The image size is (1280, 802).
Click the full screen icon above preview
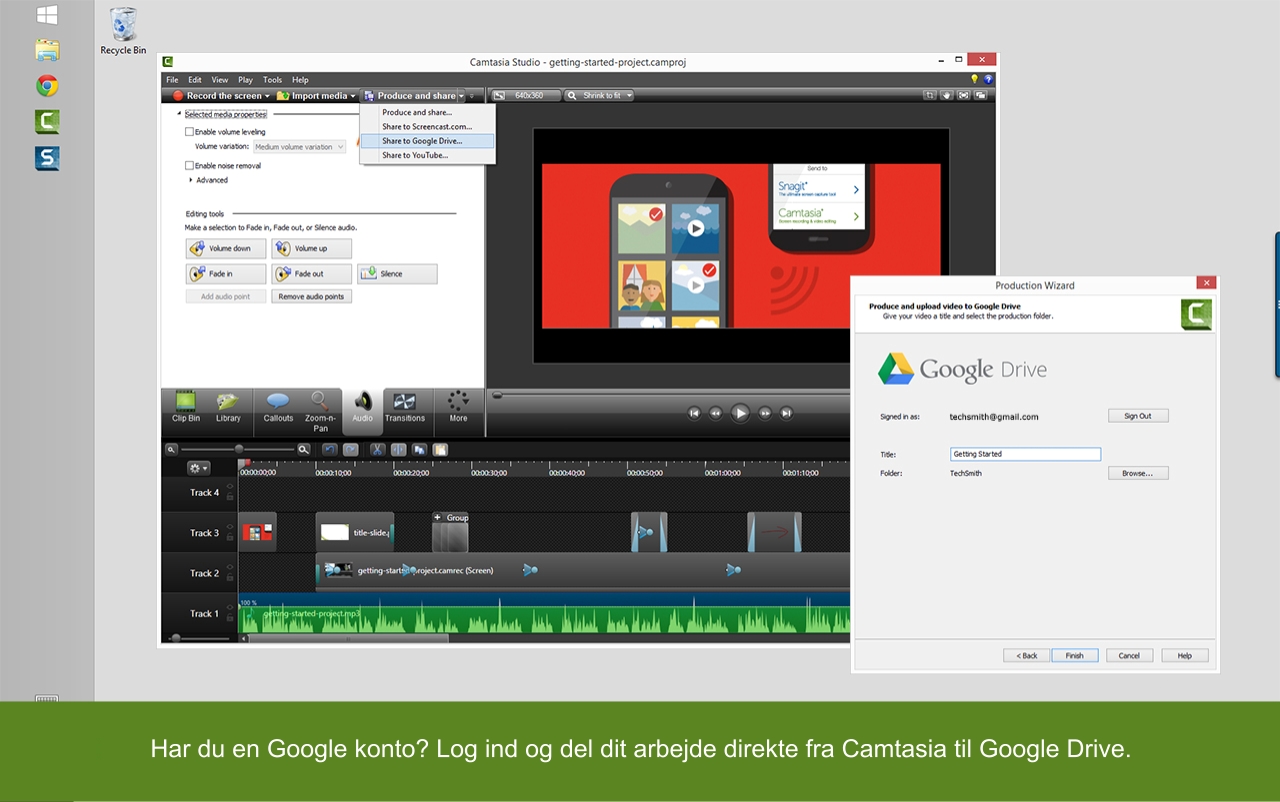(x=963, y=95)
